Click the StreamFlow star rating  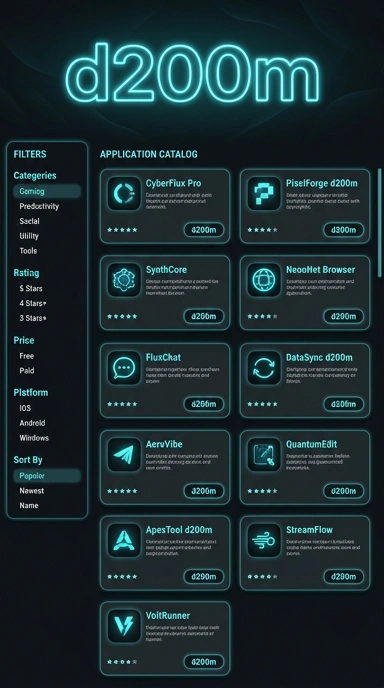point(262,576)
